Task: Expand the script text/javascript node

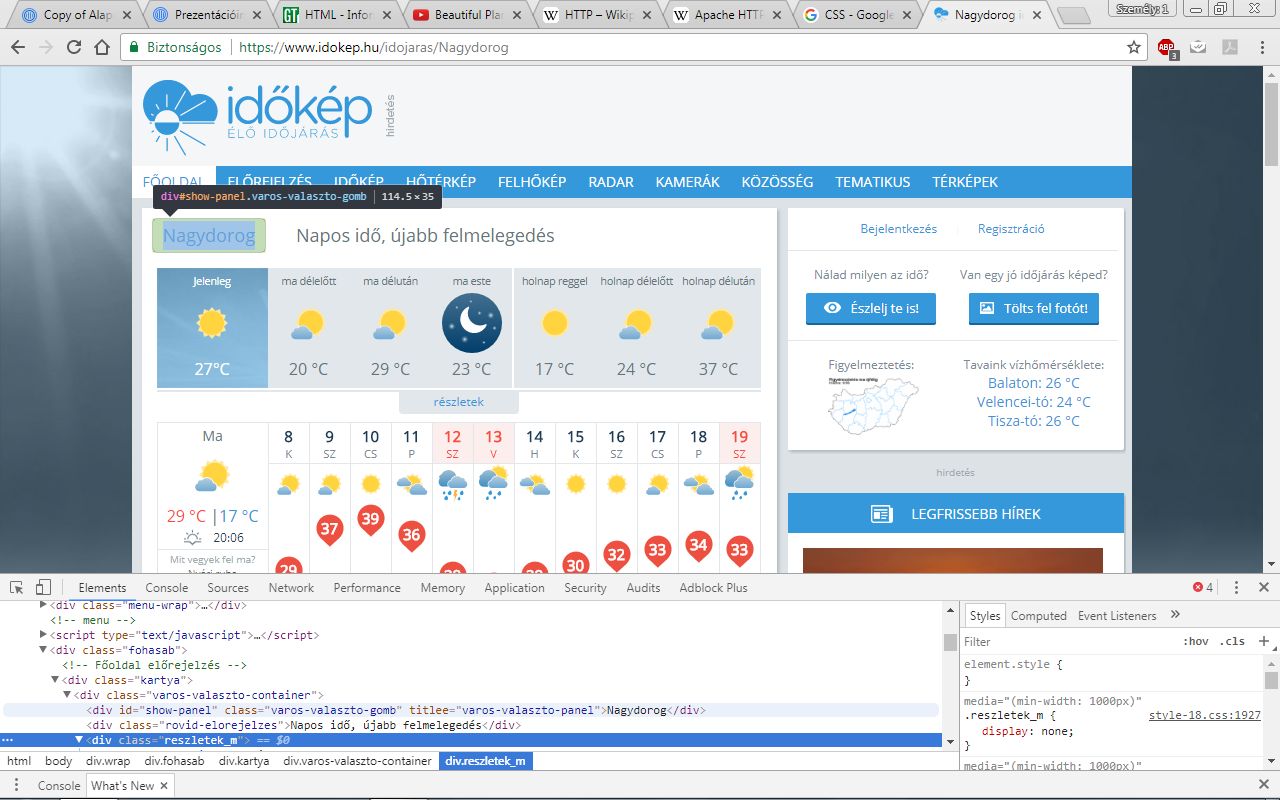Action: pos(43,635)
